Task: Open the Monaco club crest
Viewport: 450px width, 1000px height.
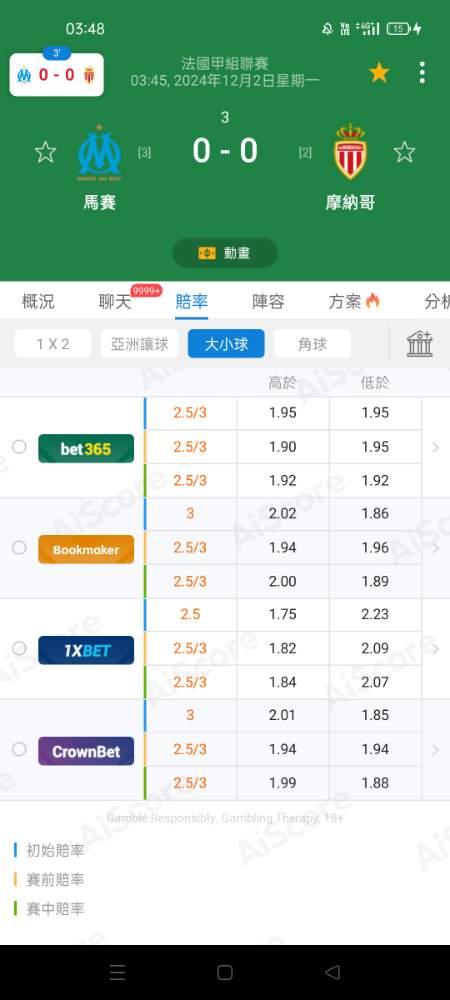Action: click(350, 152)
